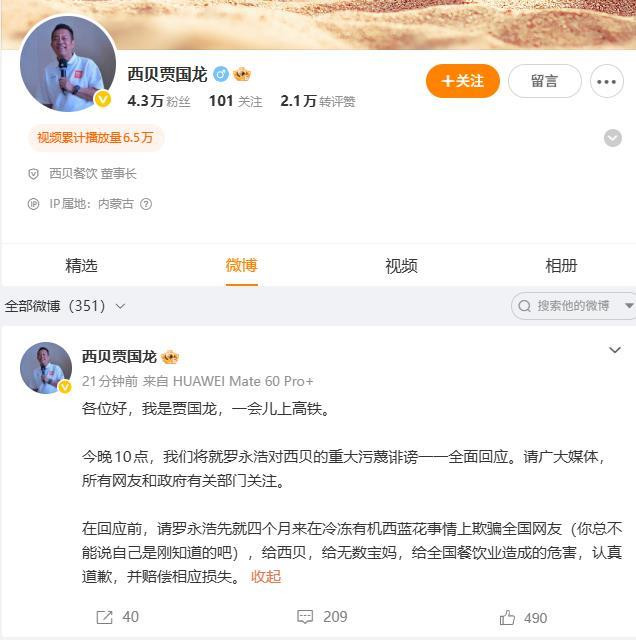
Task: Open the three-dots more options button
Action: [x=606, y=81]
